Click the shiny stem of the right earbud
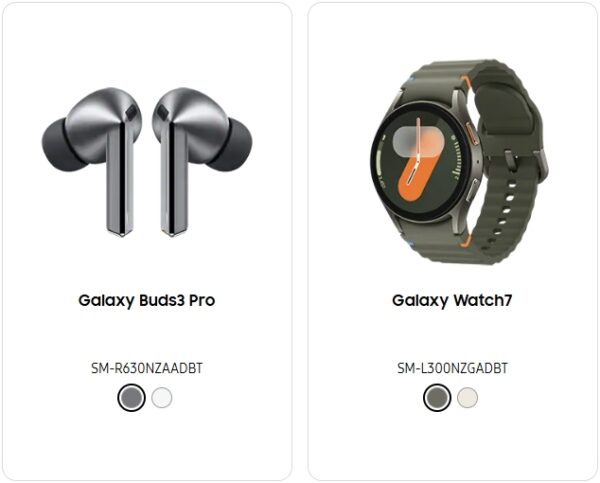The height and width of the screenshot is (483, 600). click(x=174, y=180)
